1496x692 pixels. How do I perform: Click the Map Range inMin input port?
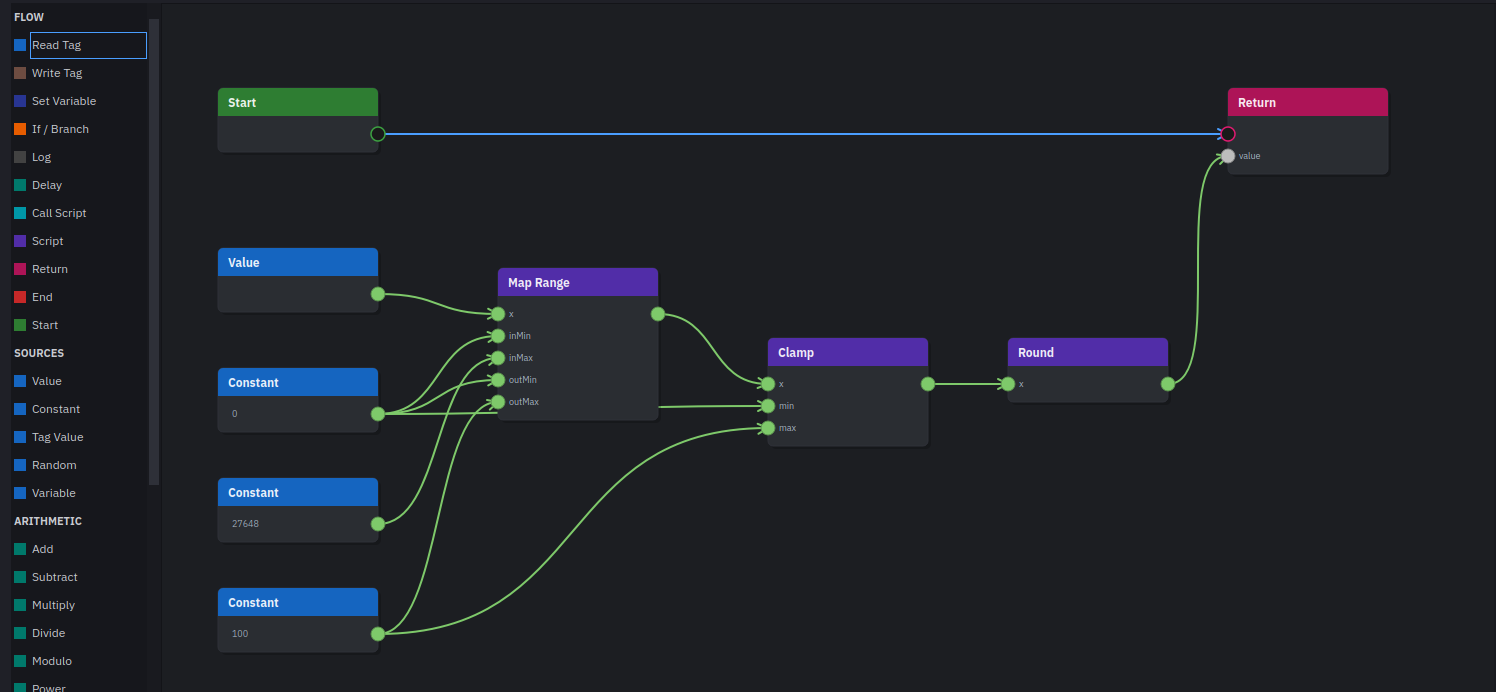pos(498,336)
